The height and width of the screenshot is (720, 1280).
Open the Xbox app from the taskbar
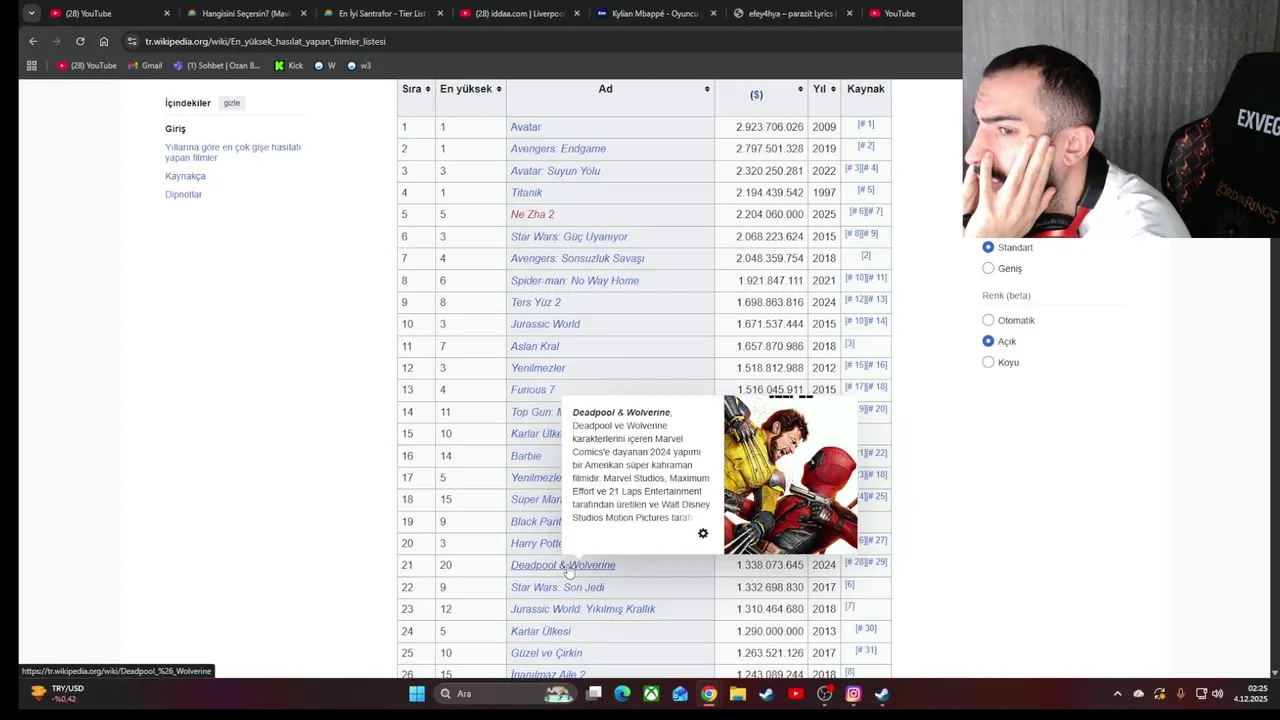(651, 694)
